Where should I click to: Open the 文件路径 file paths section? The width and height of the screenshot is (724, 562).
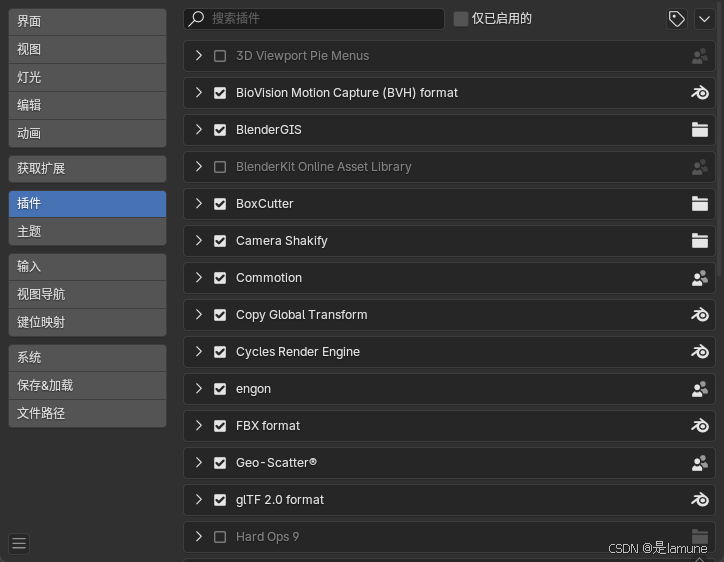87,413
